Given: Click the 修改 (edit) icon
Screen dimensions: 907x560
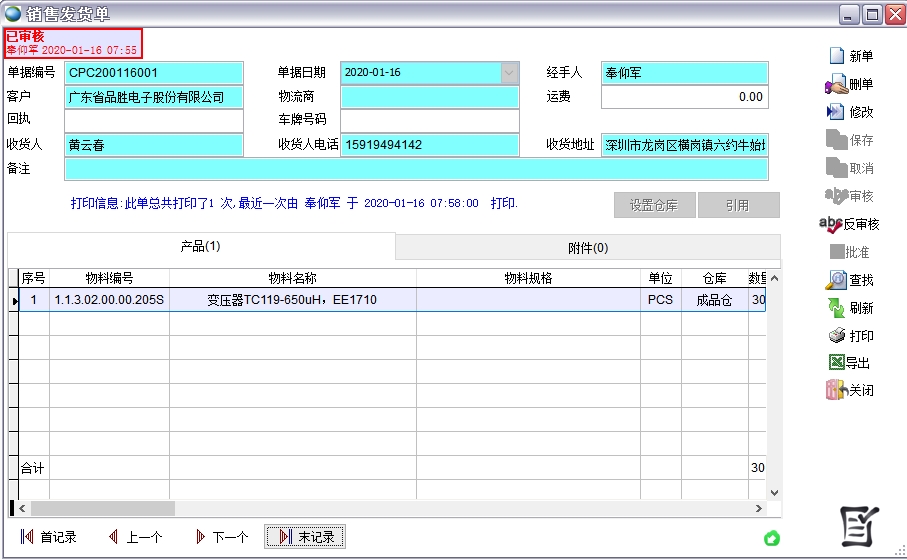Looking at the screenshot, I should point(836,113).
